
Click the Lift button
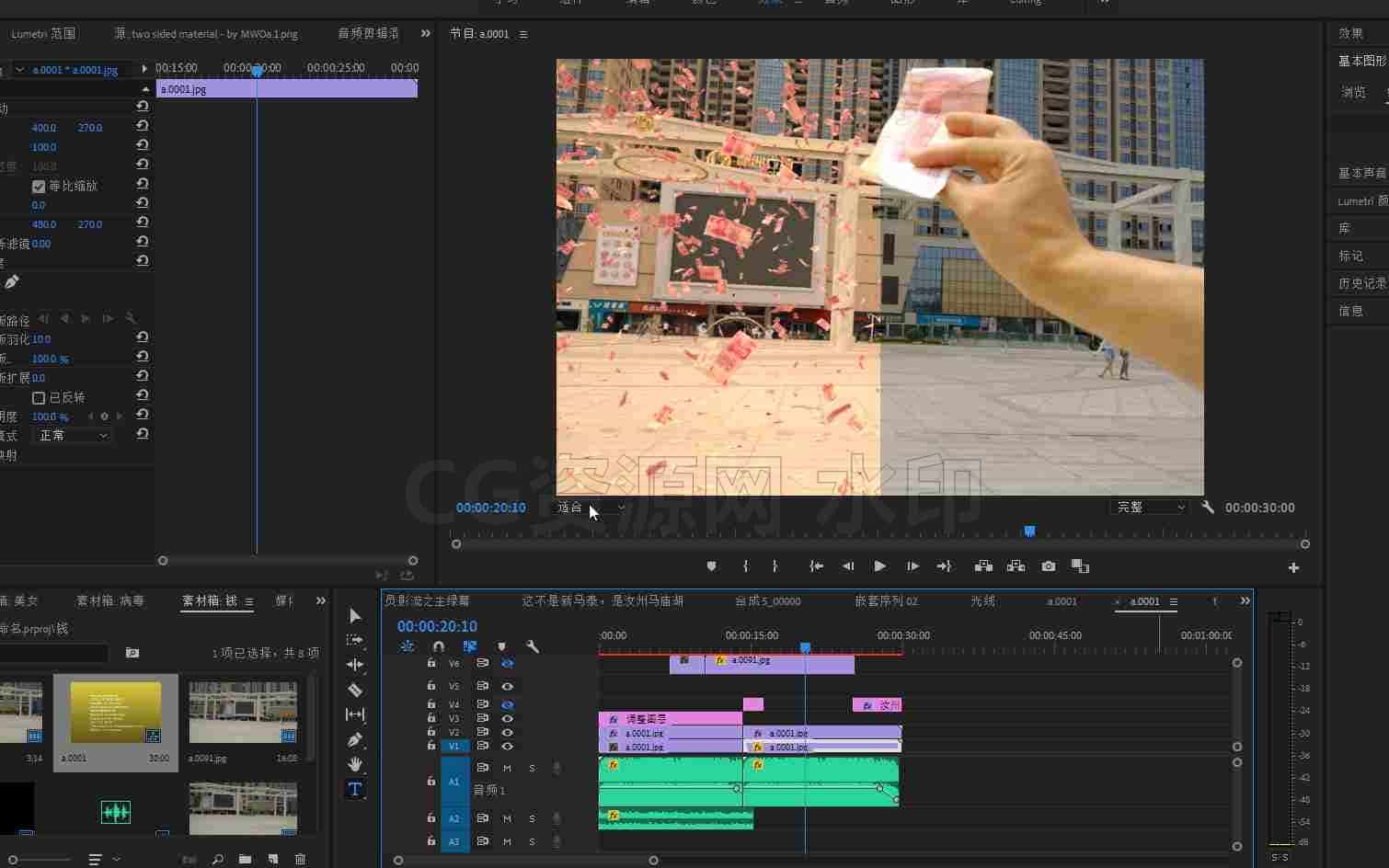(983, 566)
